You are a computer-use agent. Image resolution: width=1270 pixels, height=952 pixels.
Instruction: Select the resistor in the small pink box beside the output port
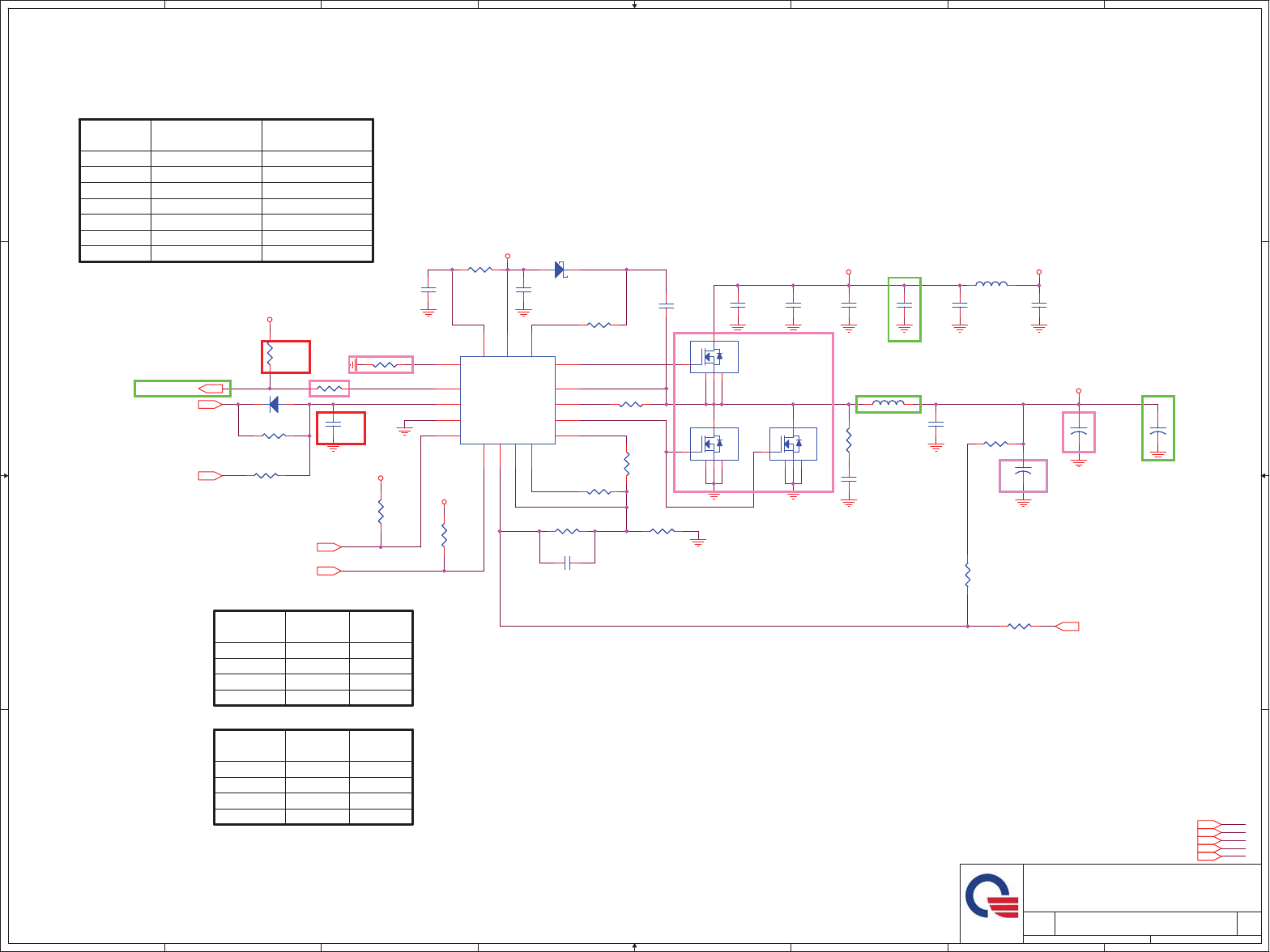329,389
